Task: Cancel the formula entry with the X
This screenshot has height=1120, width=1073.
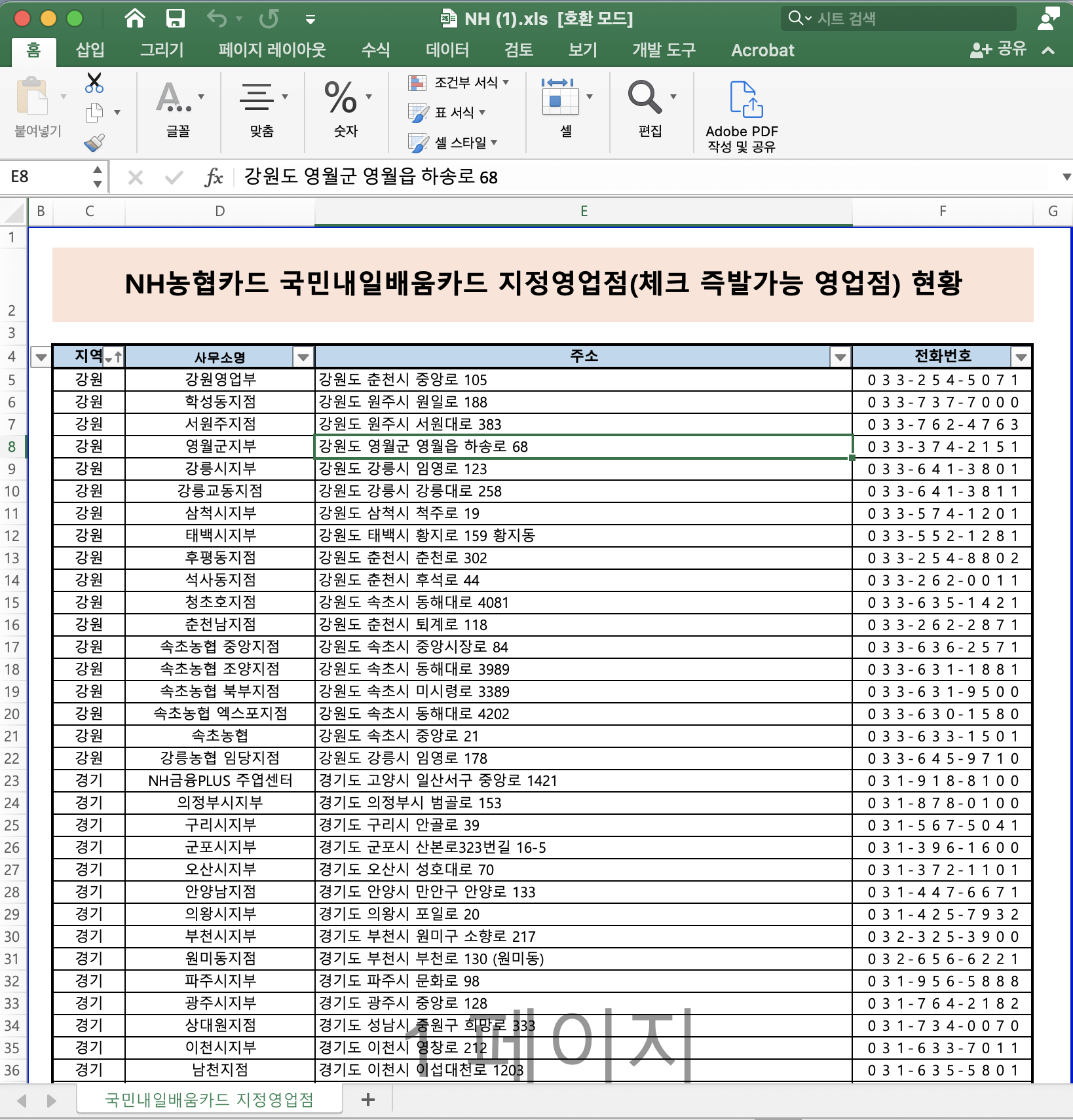Action: [136, 177]
